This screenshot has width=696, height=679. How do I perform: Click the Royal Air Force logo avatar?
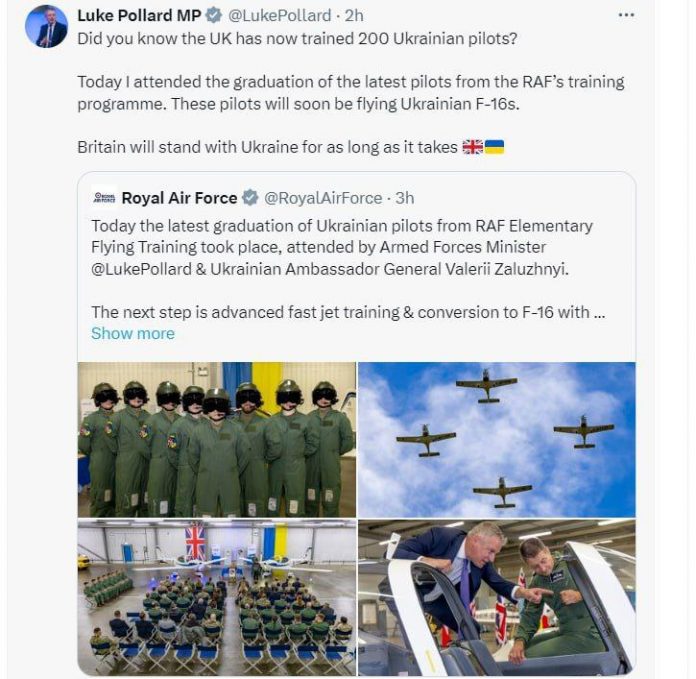[x=104, y=198]
